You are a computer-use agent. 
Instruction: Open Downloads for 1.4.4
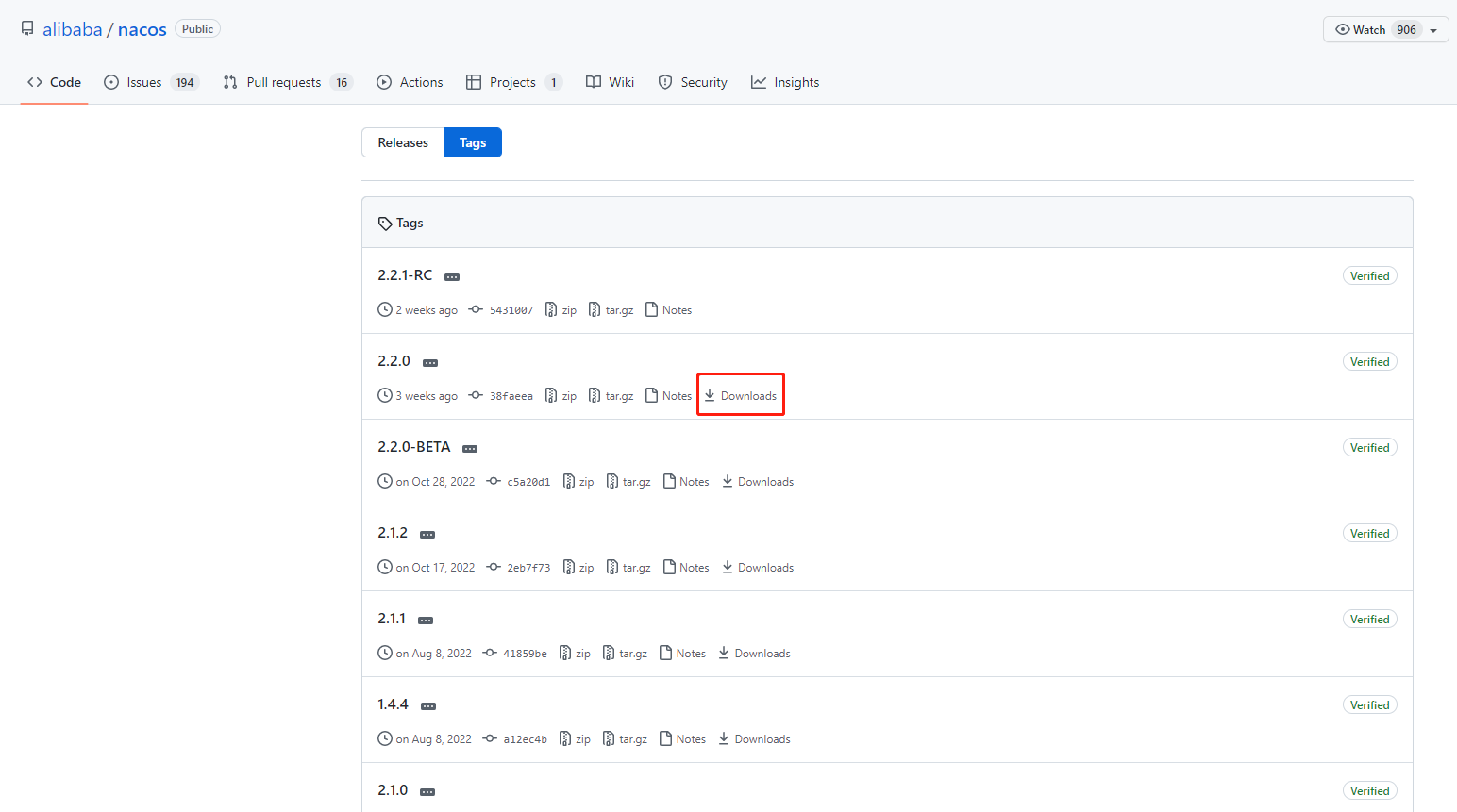(x=754, y=739)
